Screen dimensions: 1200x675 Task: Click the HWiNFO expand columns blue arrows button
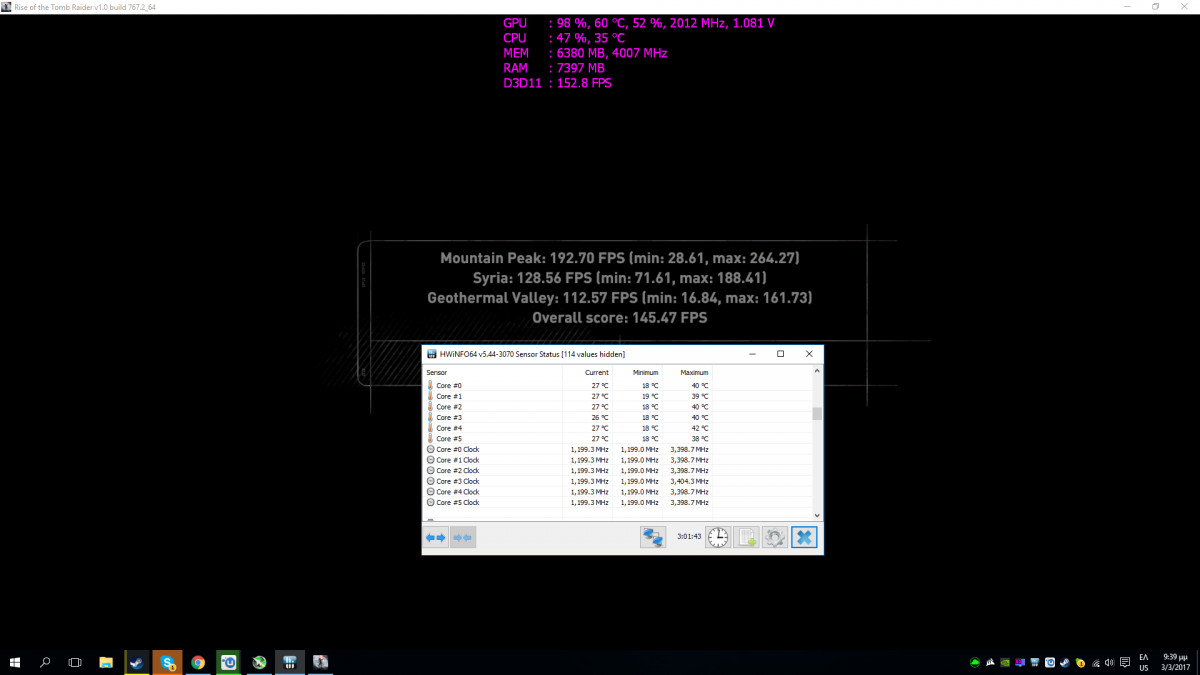click(x=436, y=537)
